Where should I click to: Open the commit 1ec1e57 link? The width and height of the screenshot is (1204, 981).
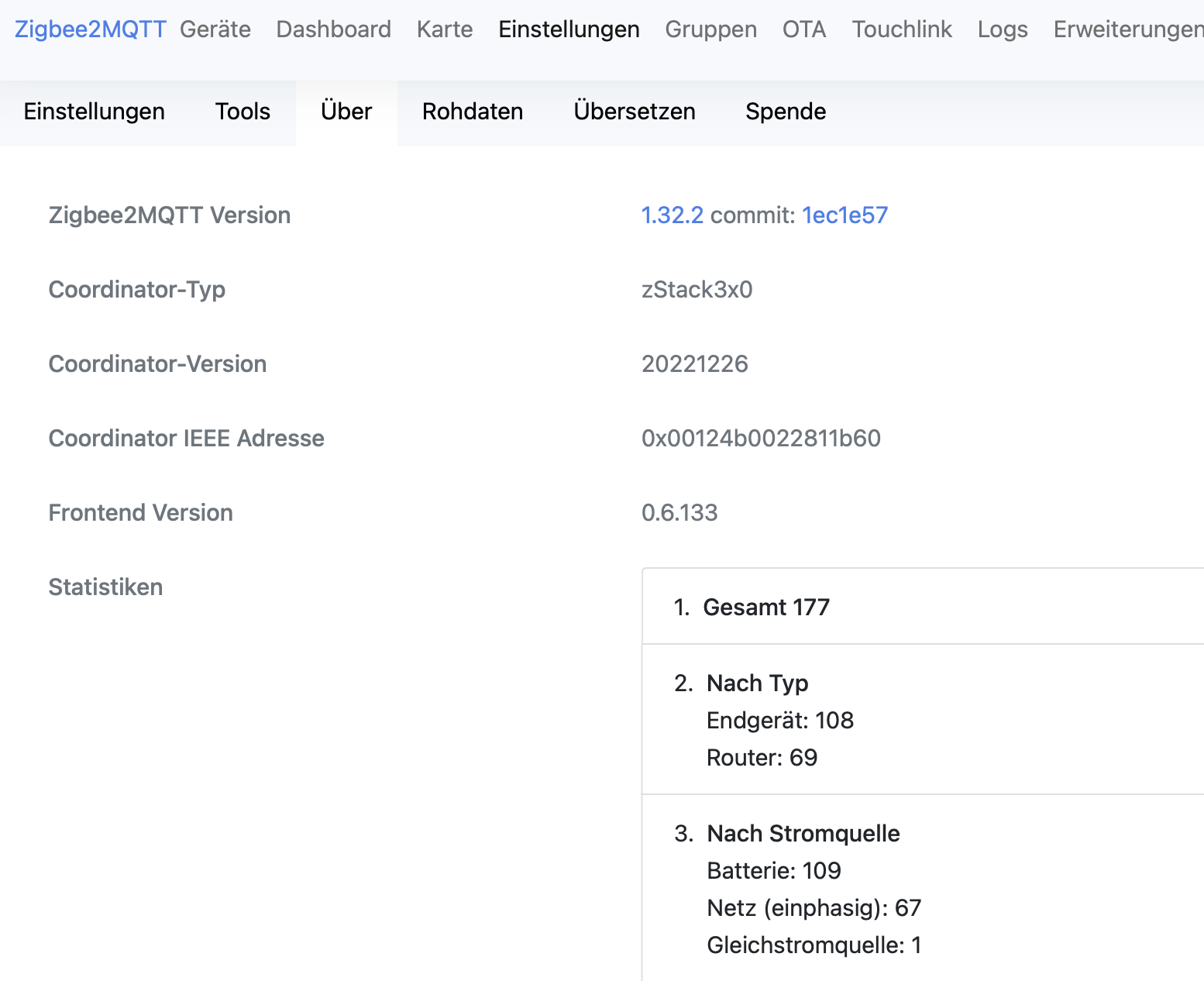pyautogui.click(x=845, y=215)
